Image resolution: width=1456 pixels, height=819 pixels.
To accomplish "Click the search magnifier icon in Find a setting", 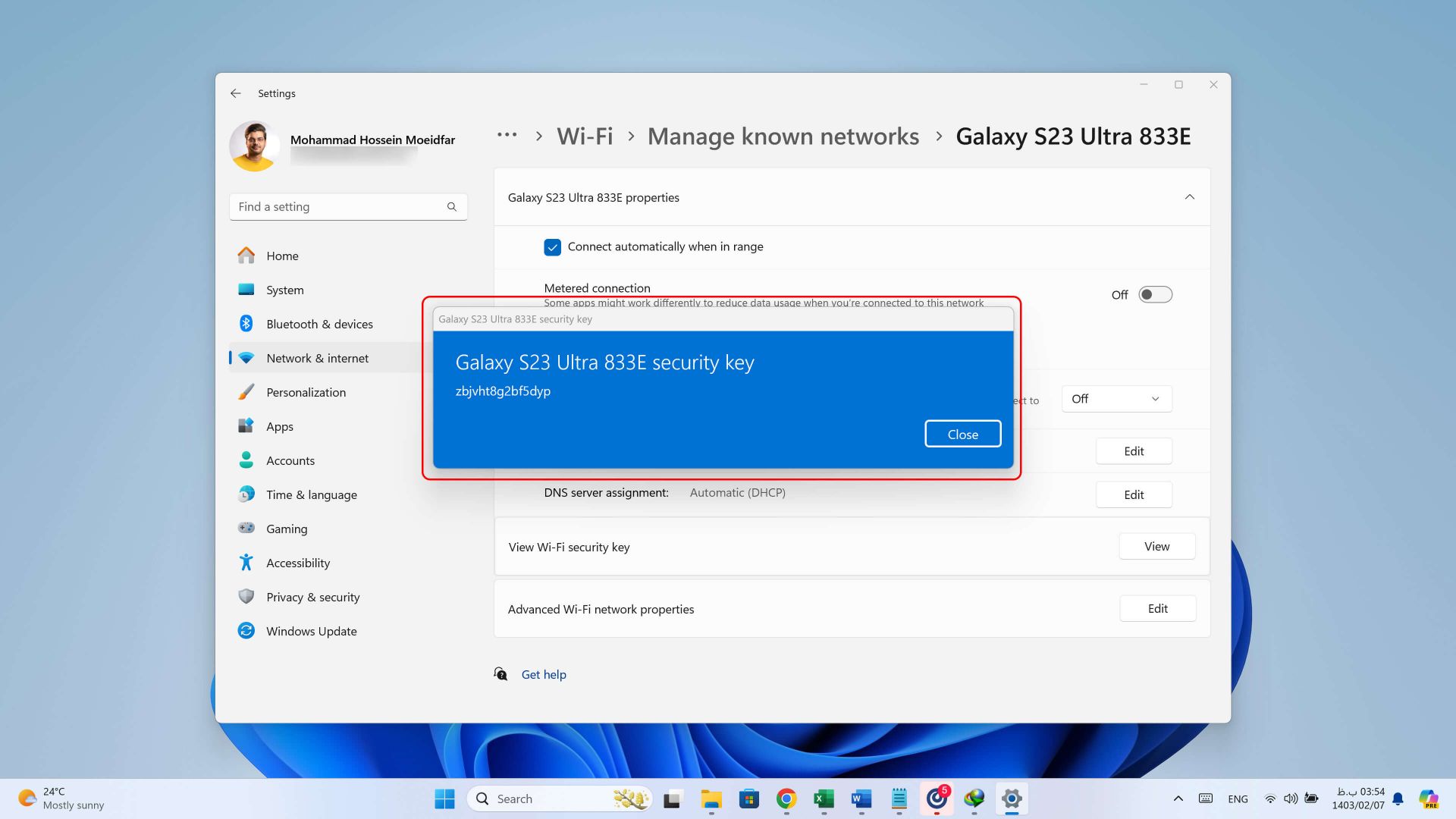I will point(452,206).
